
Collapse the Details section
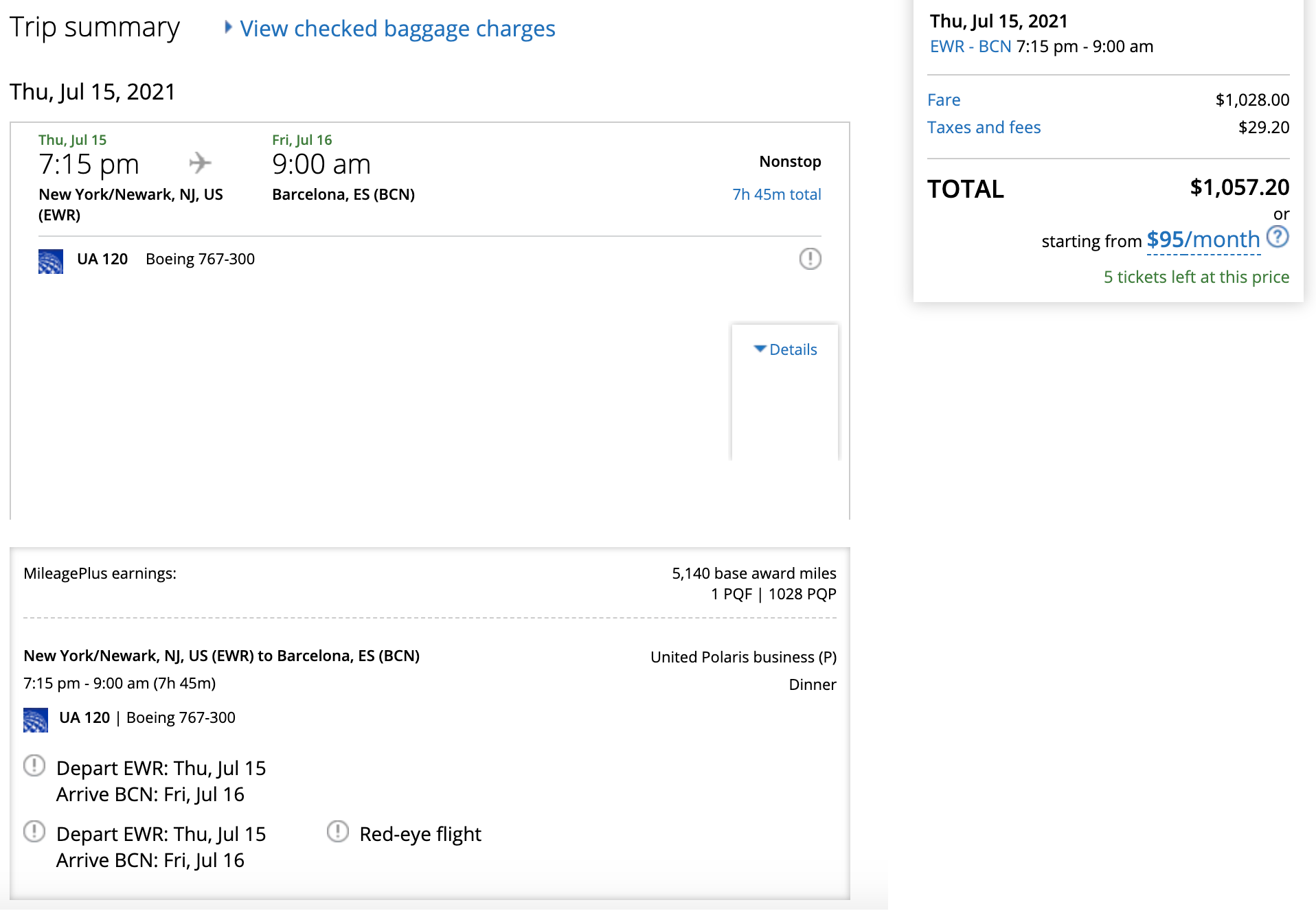coord(786,349)
